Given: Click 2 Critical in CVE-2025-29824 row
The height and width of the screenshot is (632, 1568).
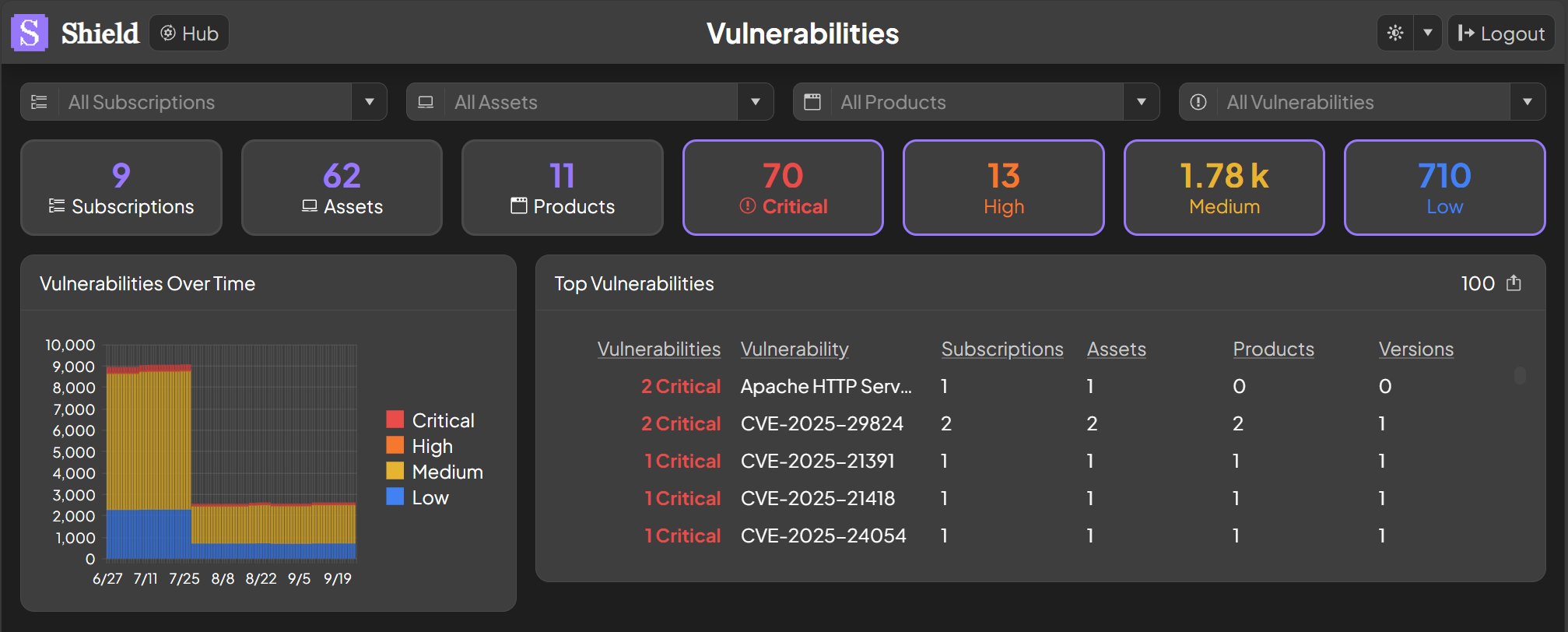Looking at the screenshot, I should [681, 424].
